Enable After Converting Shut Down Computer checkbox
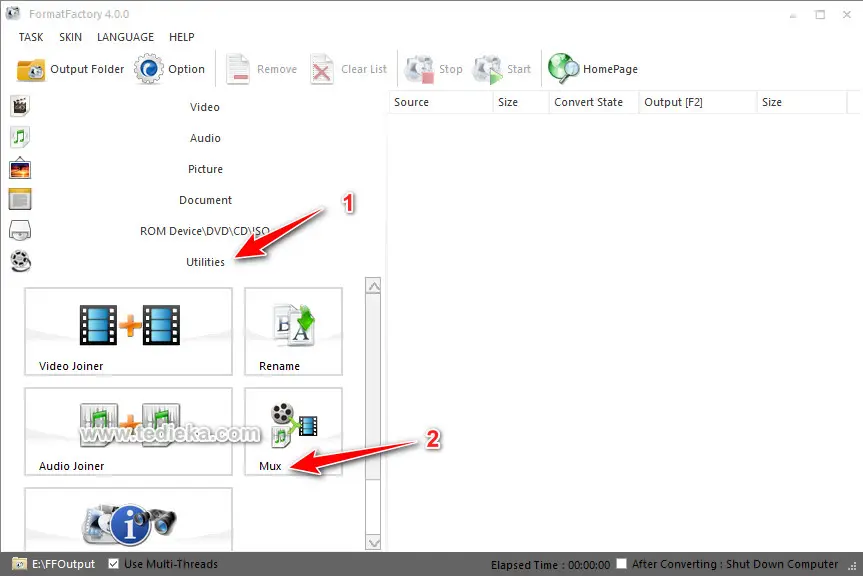This screenshot has height=576, width=863. tap(621, 564)
